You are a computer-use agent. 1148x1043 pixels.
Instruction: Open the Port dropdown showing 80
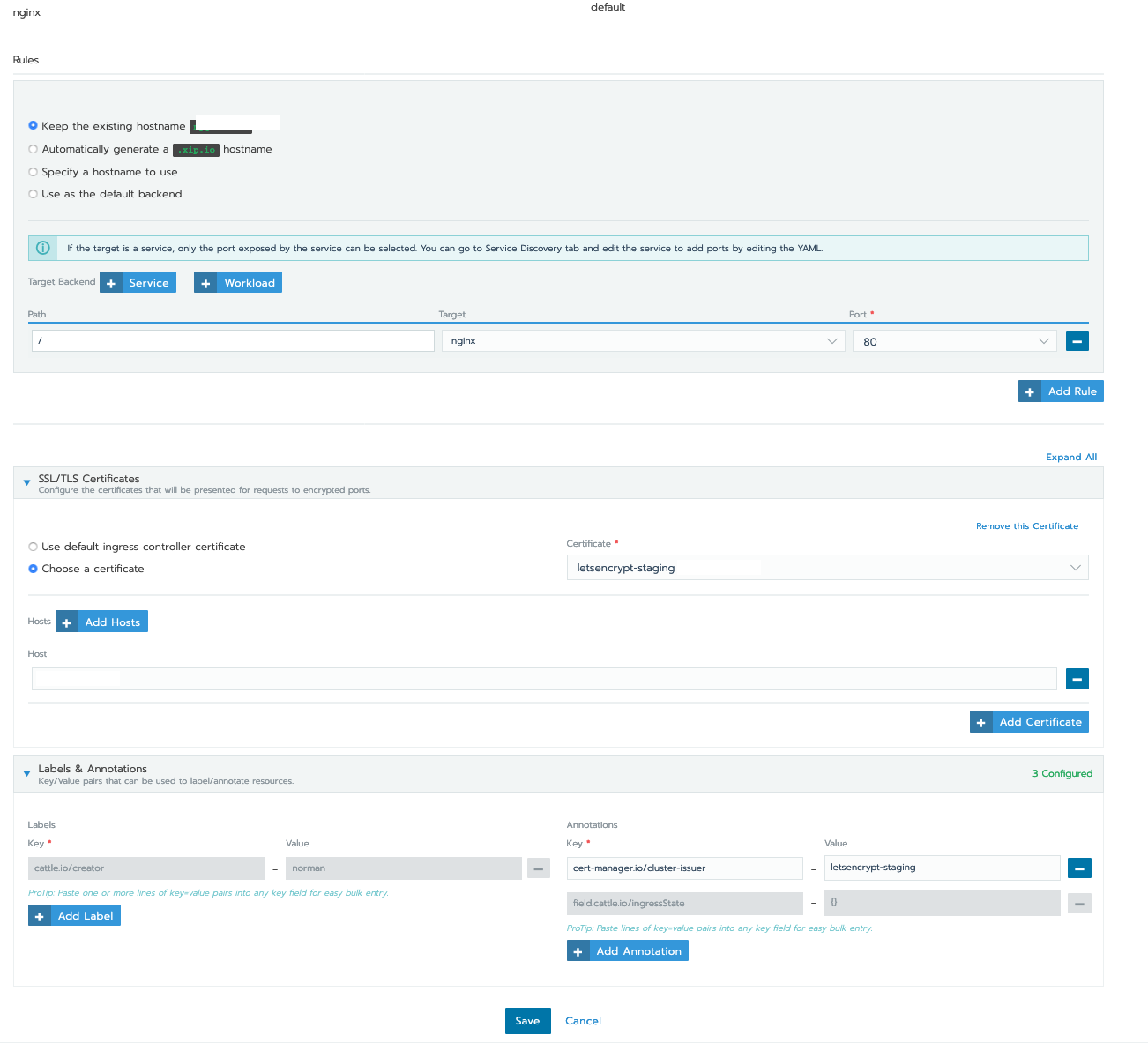click(x=955, y=341)
